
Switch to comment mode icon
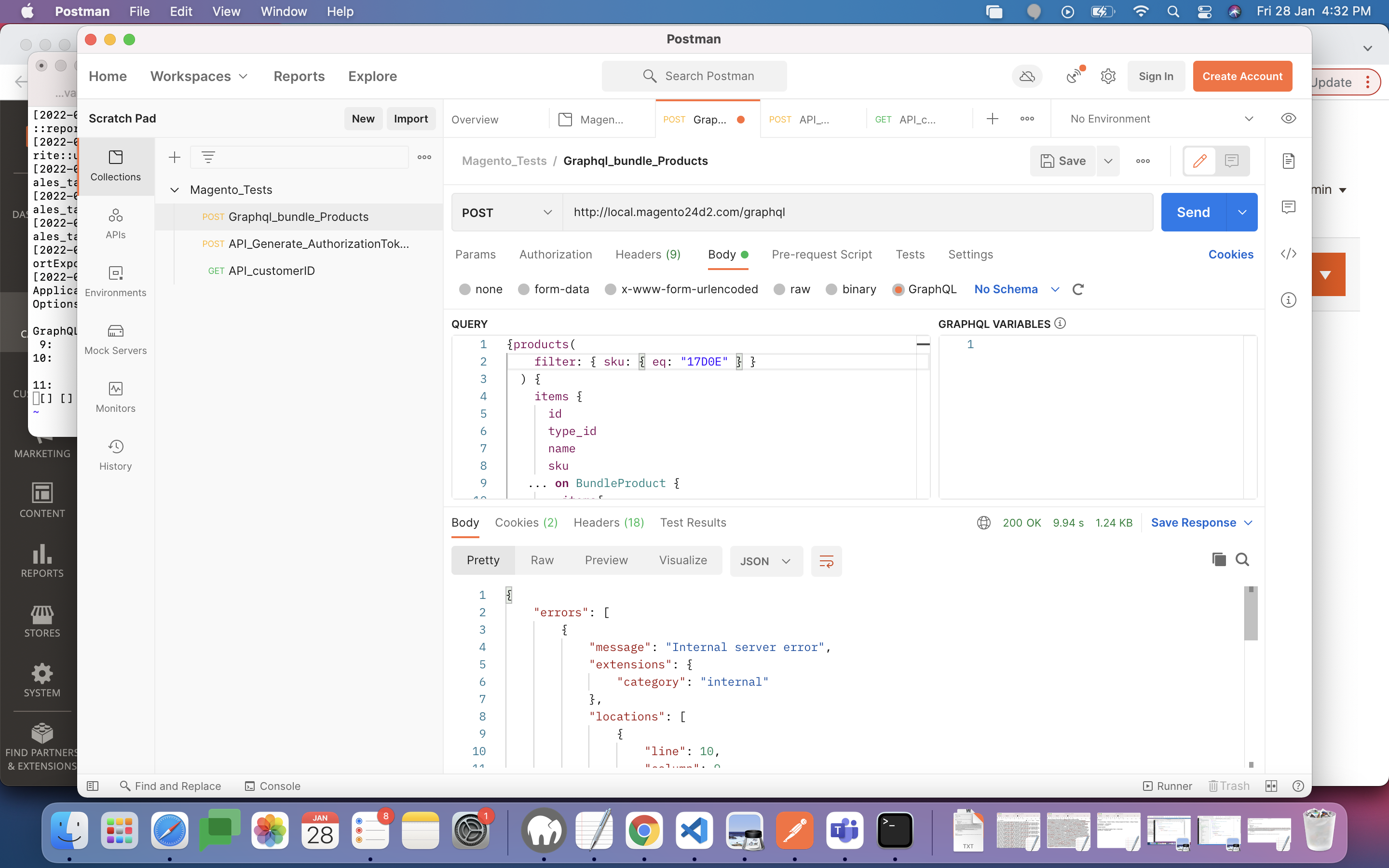coord(1232,161)
